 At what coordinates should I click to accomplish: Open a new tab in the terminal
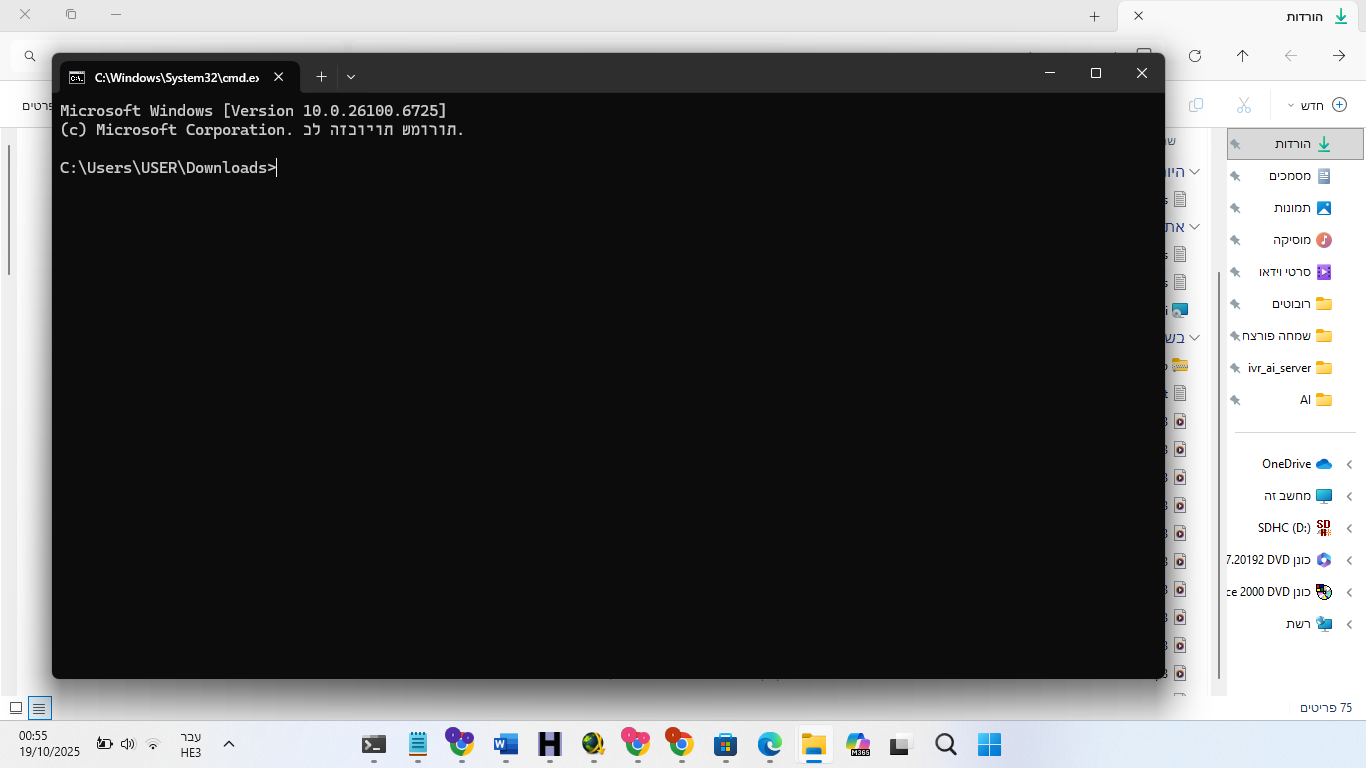pyautogui.click(x=321, y=77)
